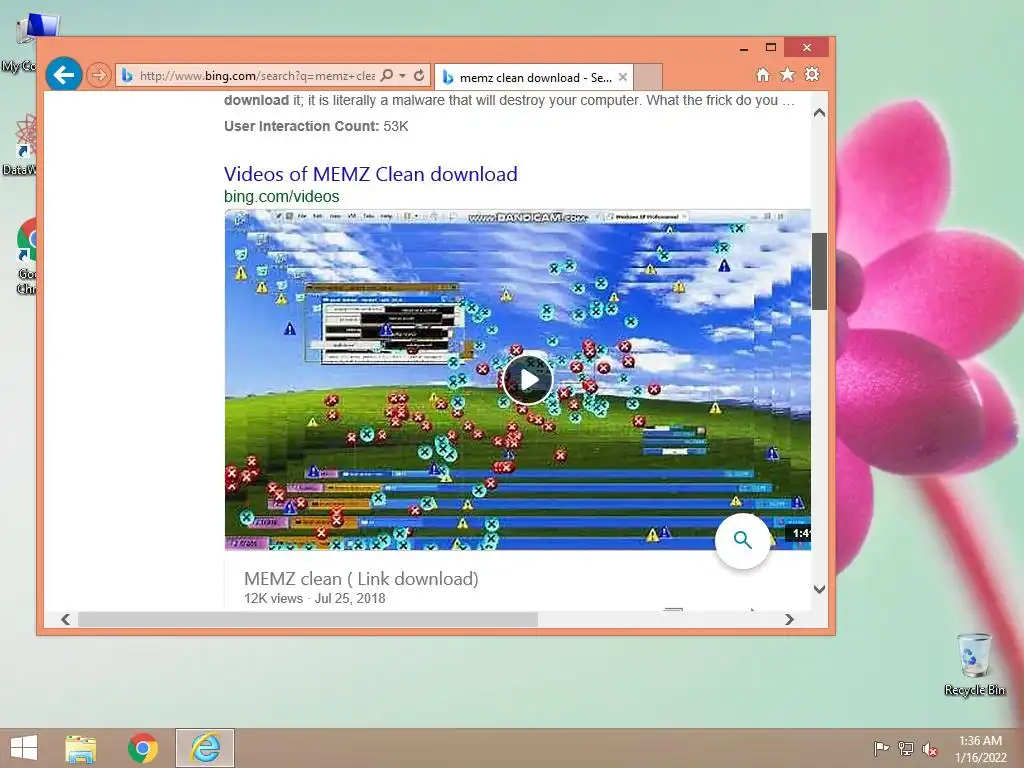Minimize the Internet Explorer window
The width and height of the screenshot is (1024, 768).
pos(744,48)
